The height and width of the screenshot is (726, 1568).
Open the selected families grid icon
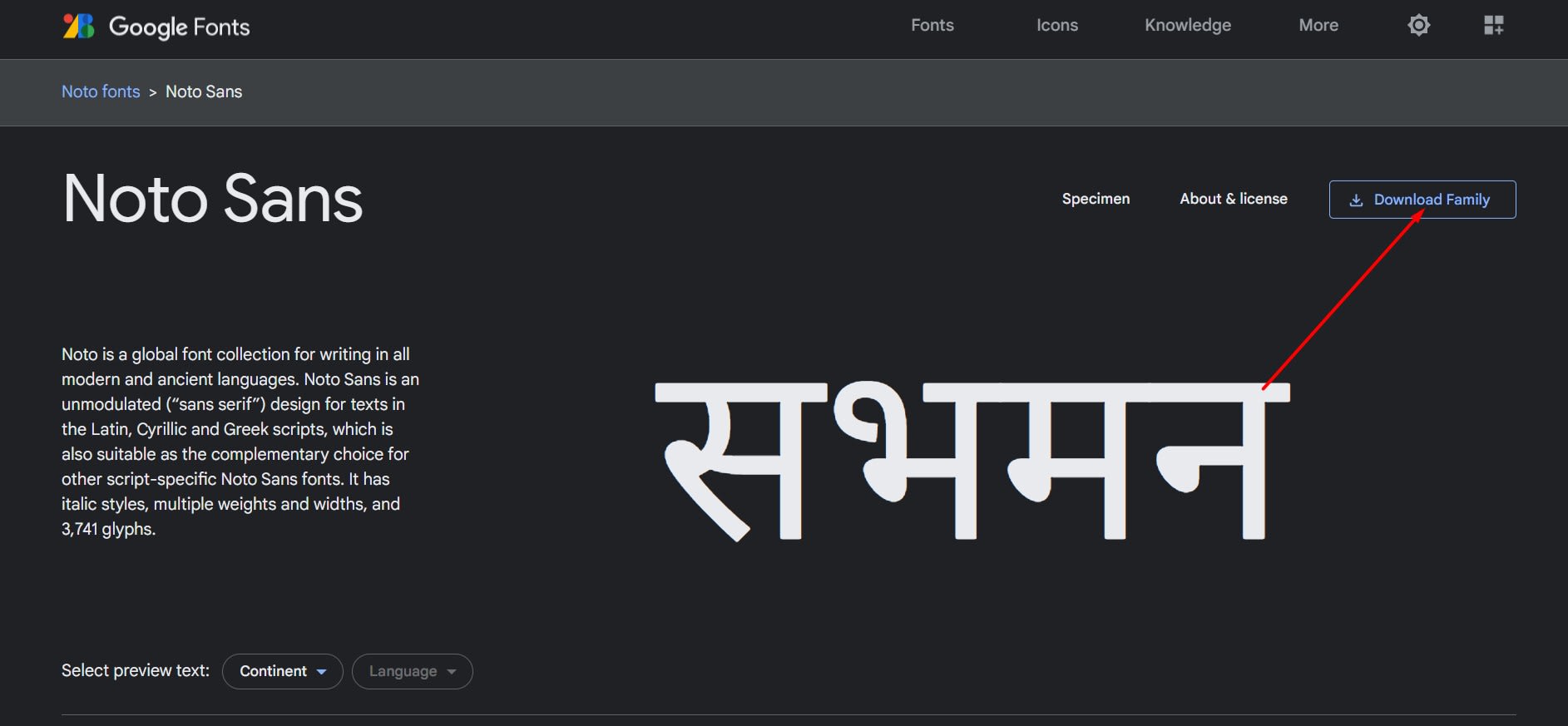click(x=1494, y=25)
